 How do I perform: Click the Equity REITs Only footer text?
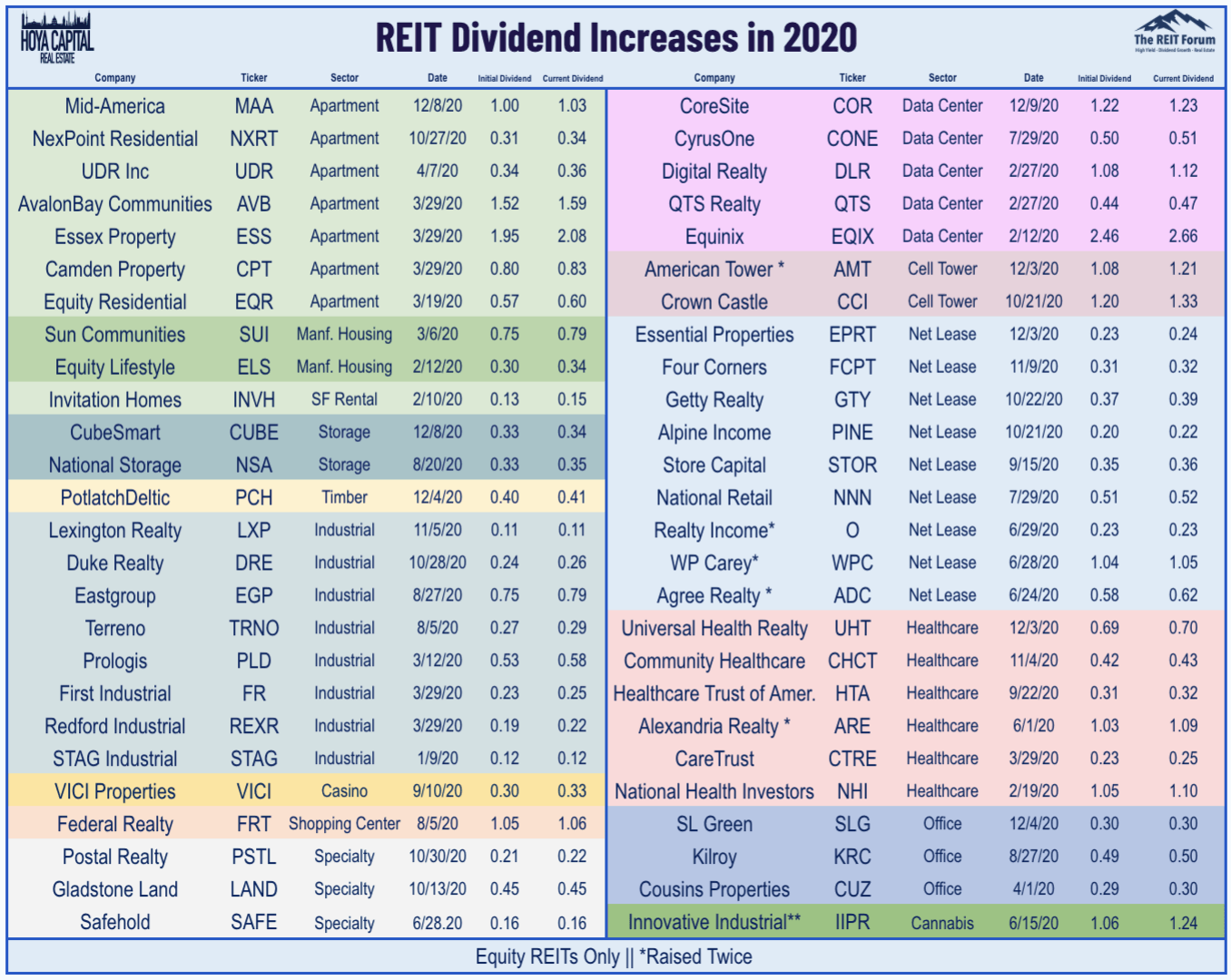(x=615, y=956)
